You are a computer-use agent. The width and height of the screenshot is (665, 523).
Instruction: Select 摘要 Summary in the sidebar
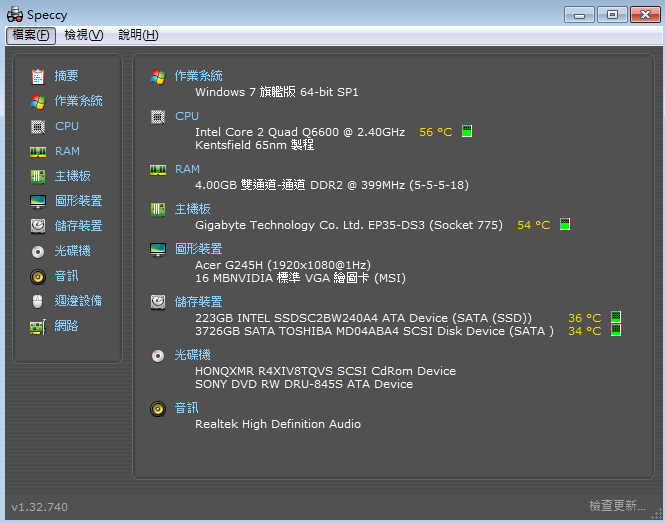point(66,76)
